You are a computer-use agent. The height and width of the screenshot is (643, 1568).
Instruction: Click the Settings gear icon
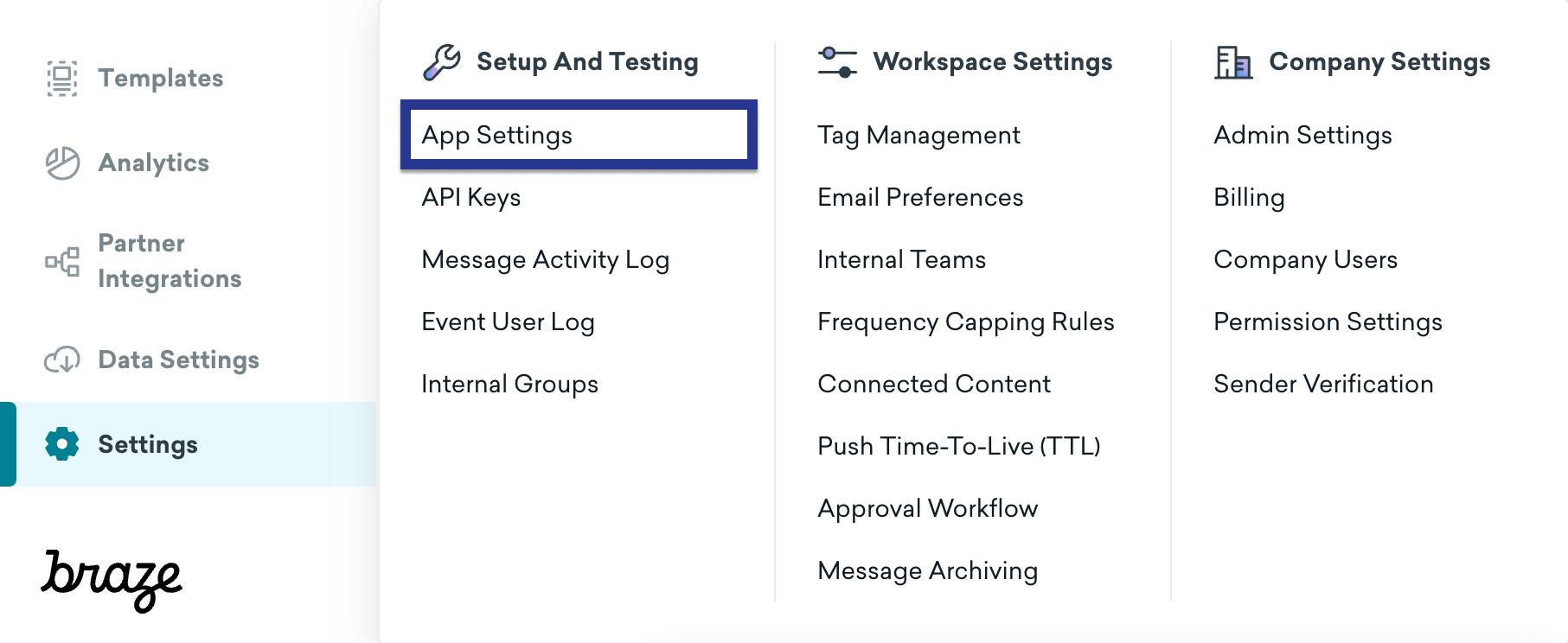62,444
